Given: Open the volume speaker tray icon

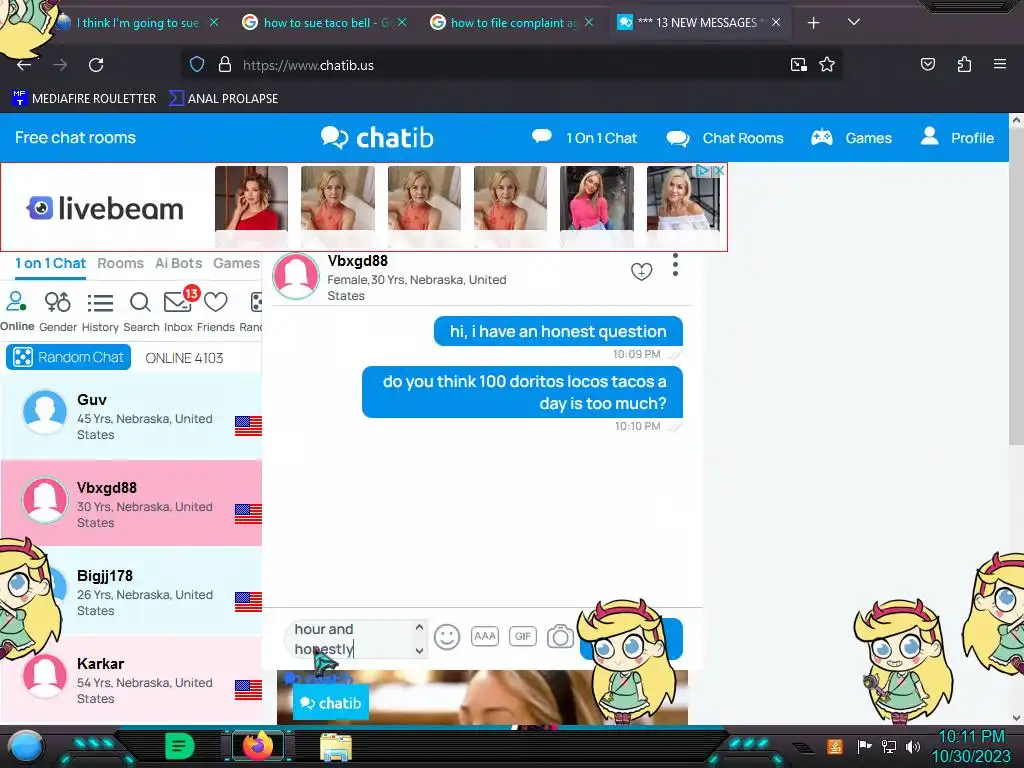Looking at the screenshot, I should [912, 746].
